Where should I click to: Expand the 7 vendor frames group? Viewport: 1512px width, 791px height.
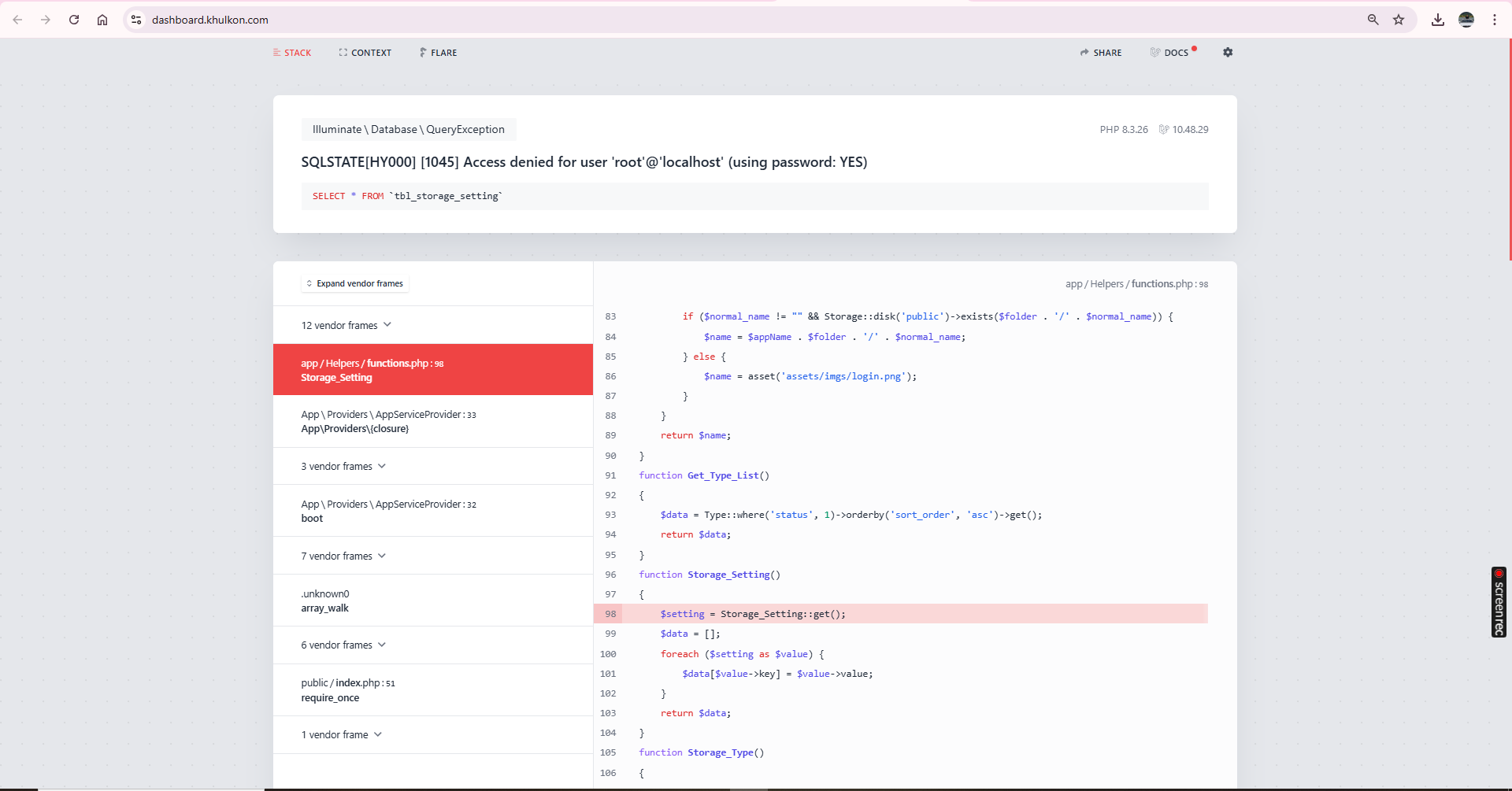[343, 556]
